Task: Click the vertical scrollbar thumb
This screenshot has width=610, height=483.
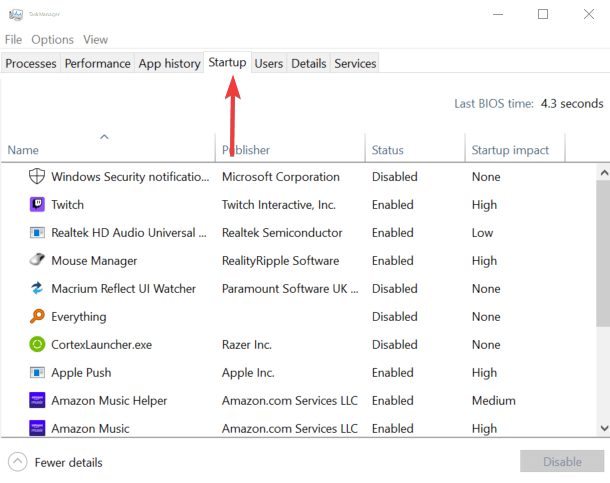Action: 603,254
